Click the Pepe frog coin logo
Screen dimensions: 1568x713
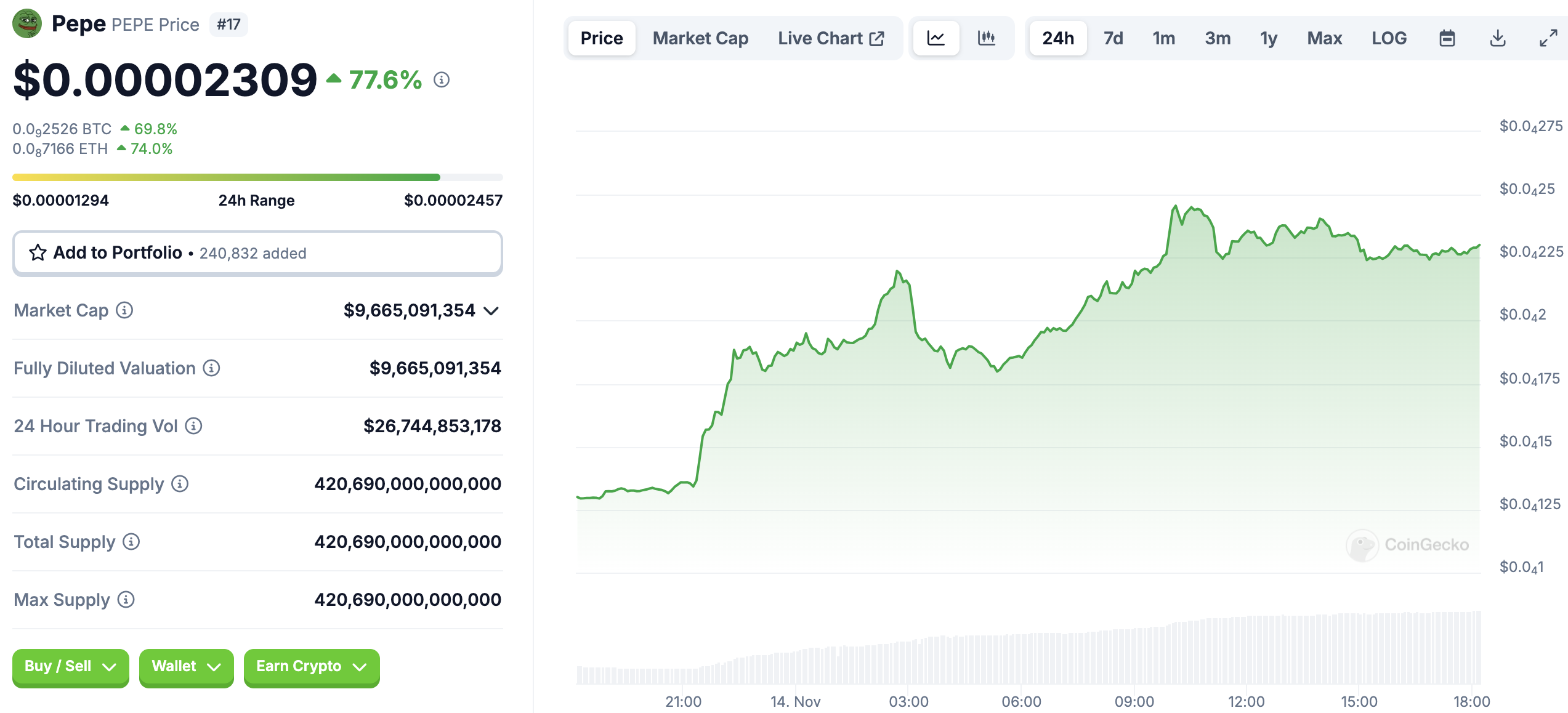click(x=26, y=24)
